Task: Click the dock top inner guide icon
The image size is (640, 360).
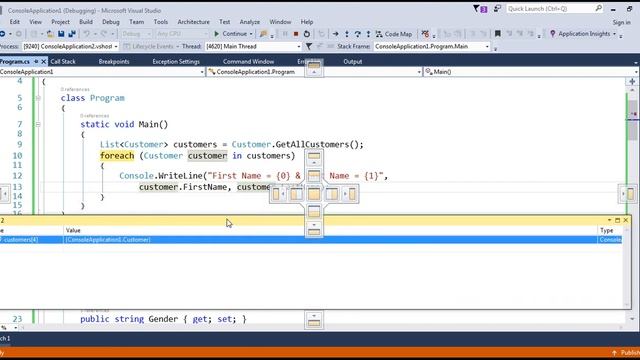Action: 314,176
